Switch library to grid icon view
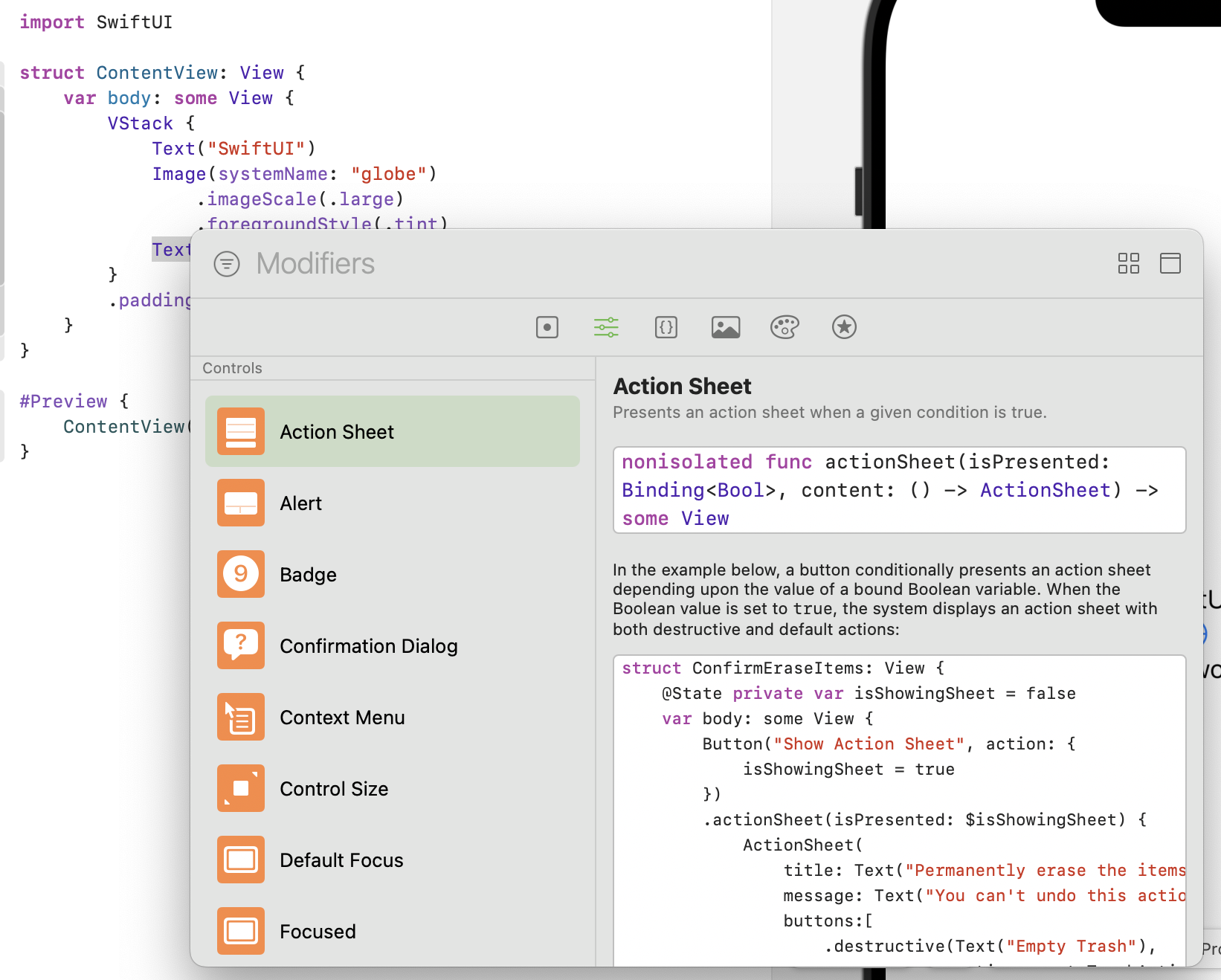The height and width of the screenshot is (980, 1221). (x=1128, y=263)
